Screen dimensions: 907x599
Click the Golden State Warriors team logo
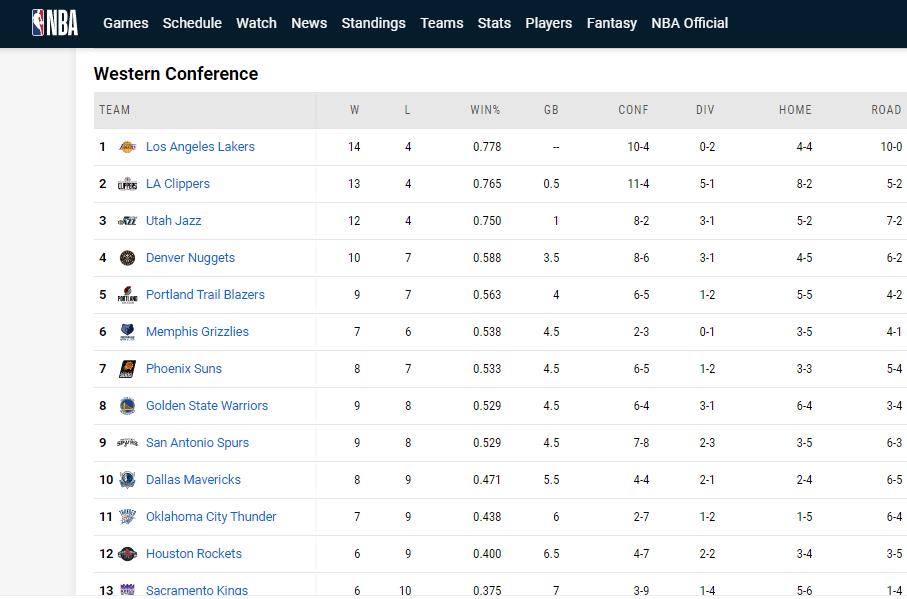point(127,406)
